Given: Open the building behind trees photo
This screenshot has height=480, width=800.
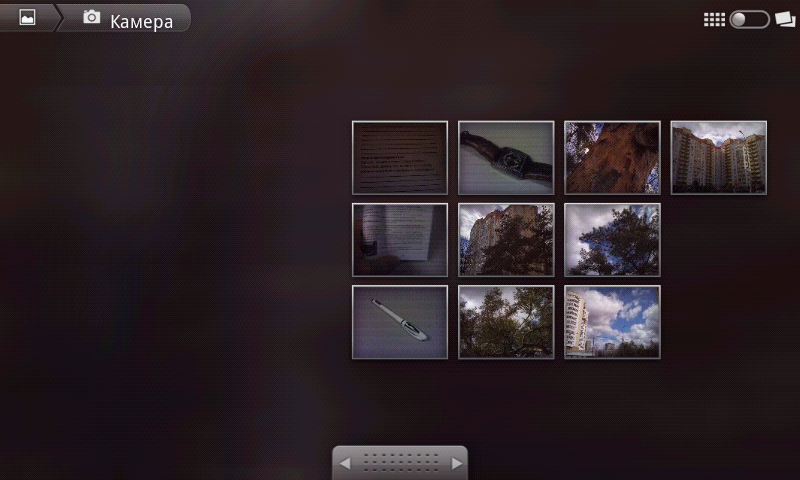Looking at the screenshot, I should click(x=506, y=240).
